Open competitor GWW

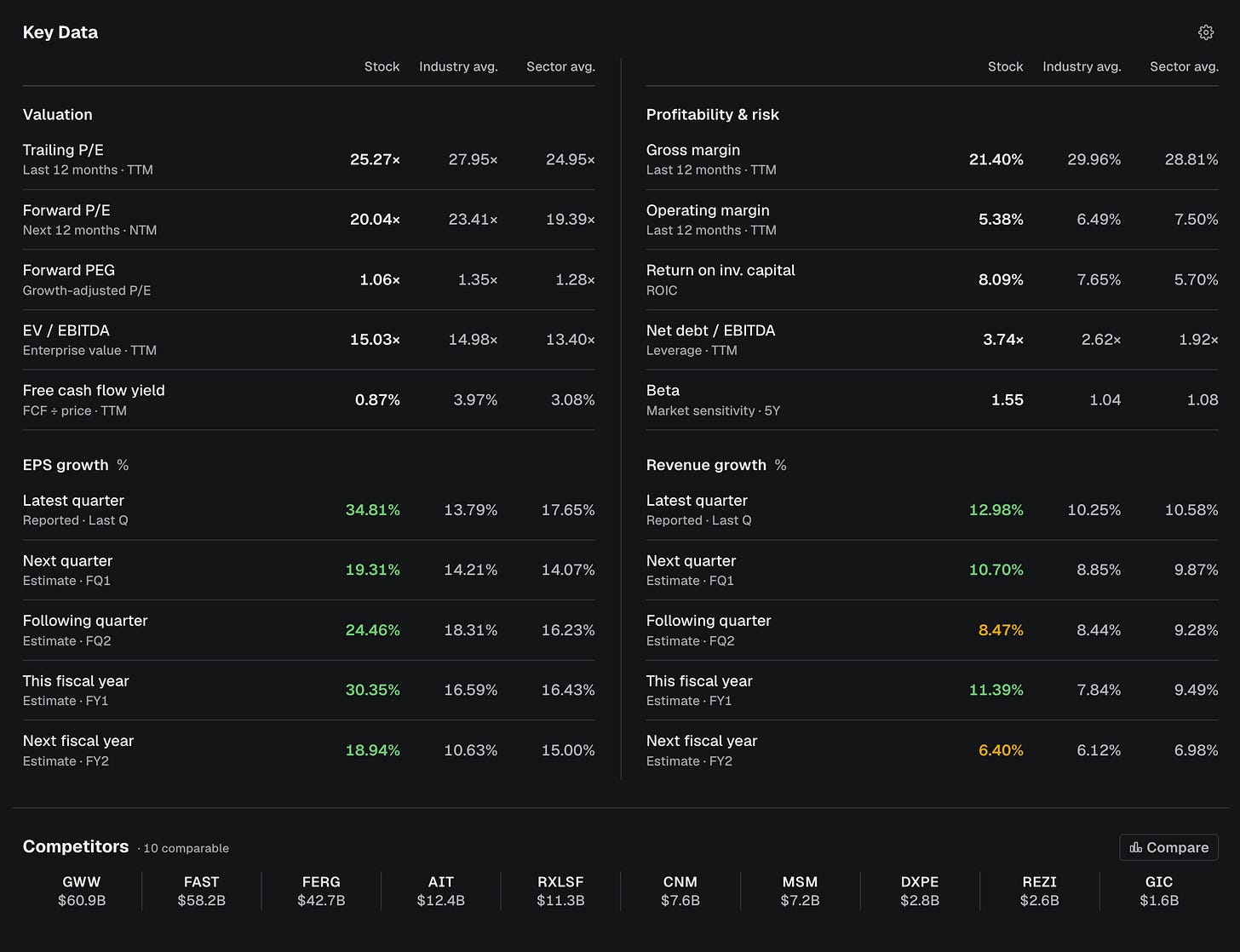82,891
